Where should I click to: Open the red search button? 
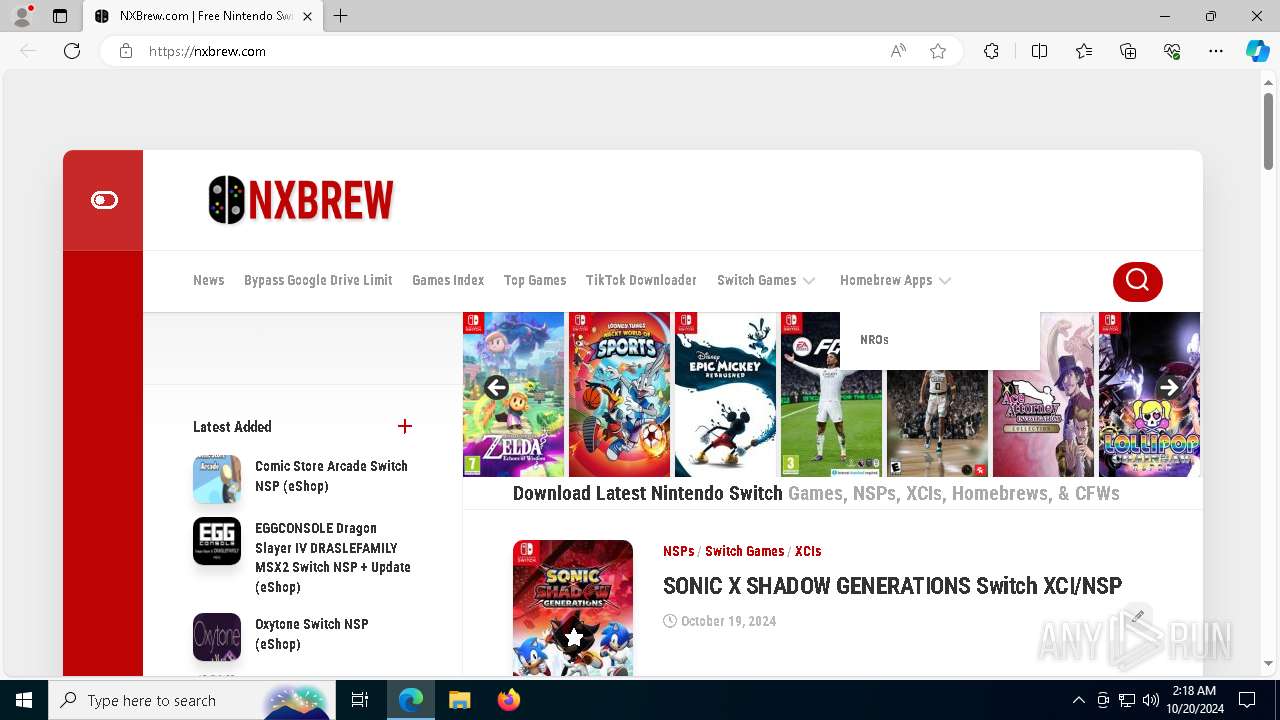[1137, 281]
